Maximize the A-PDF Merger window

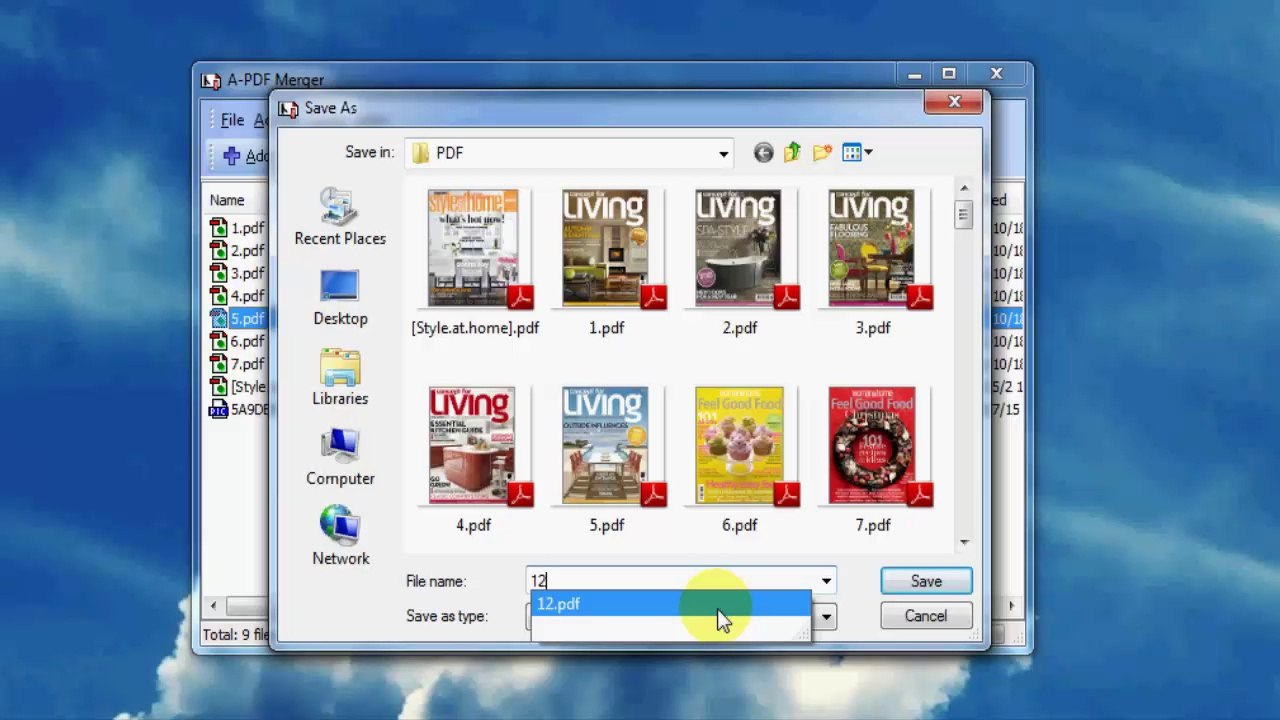[x=949, y=74]
